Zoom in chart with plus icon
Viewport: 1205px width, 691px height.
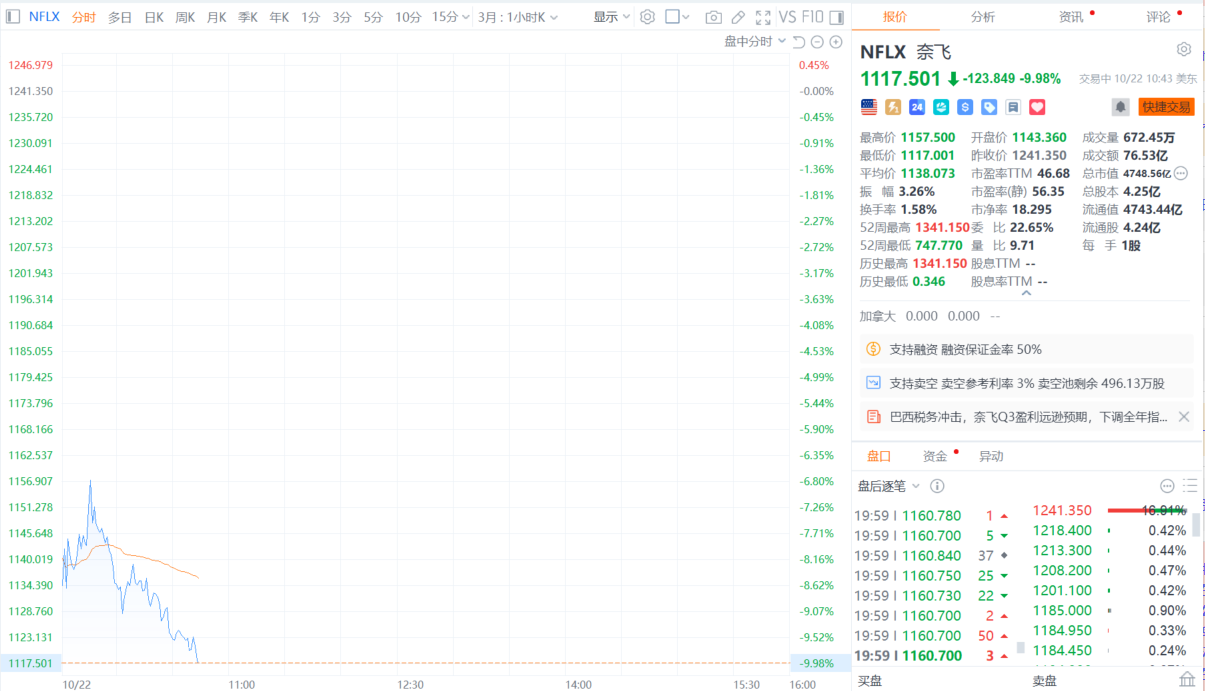point(836,42)
